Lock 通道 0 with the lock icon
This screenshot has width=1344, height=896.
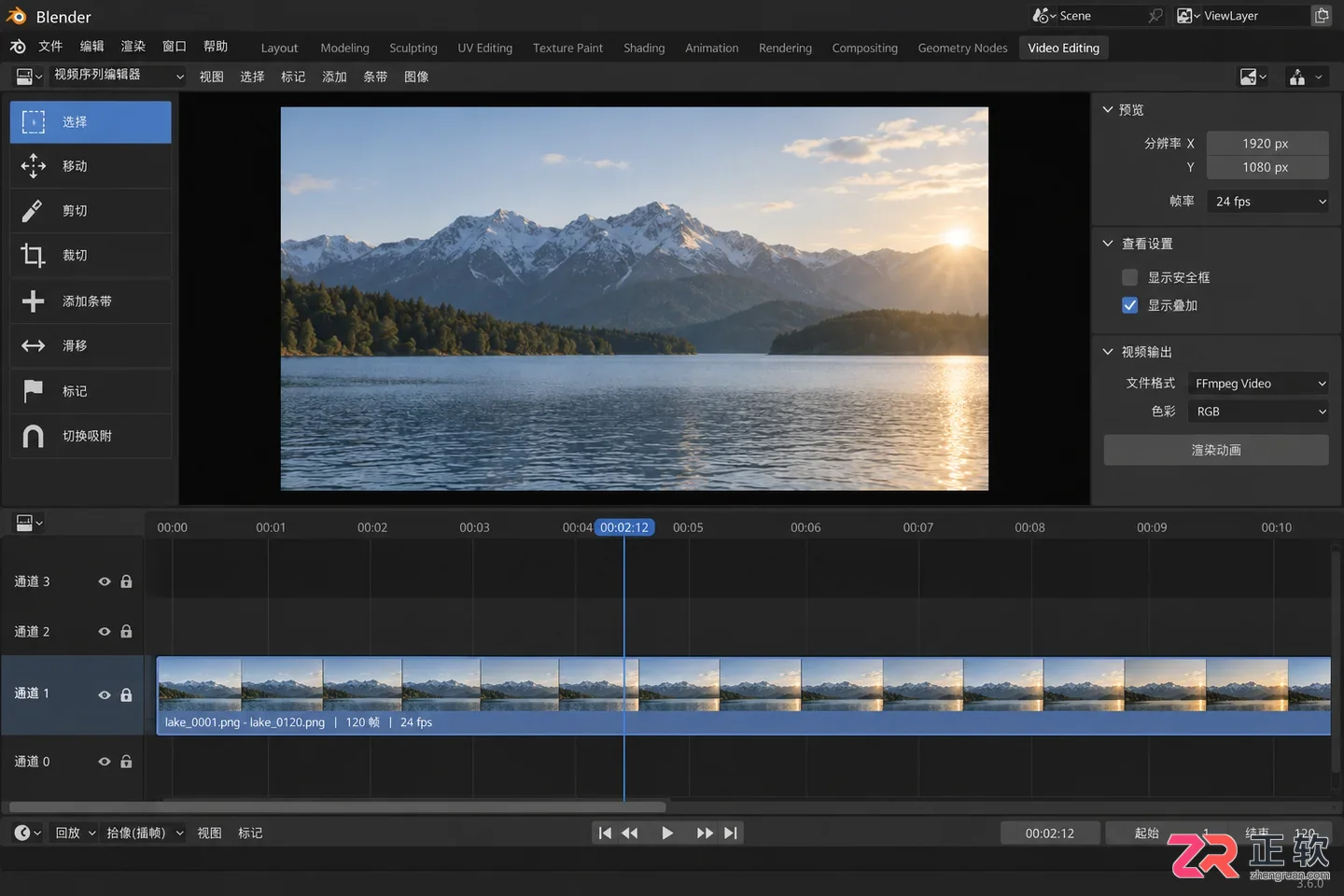click(x=126, y=762)
